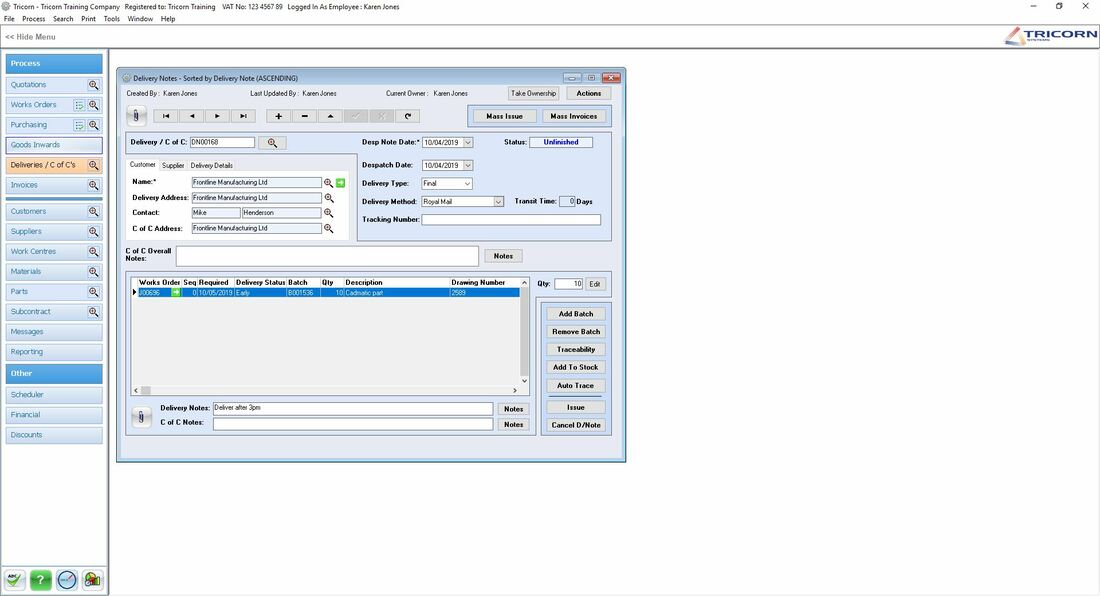1100x596 pixels.
Task: Open Desp Note Date dropdown
Action: click(x=468, y=142)
